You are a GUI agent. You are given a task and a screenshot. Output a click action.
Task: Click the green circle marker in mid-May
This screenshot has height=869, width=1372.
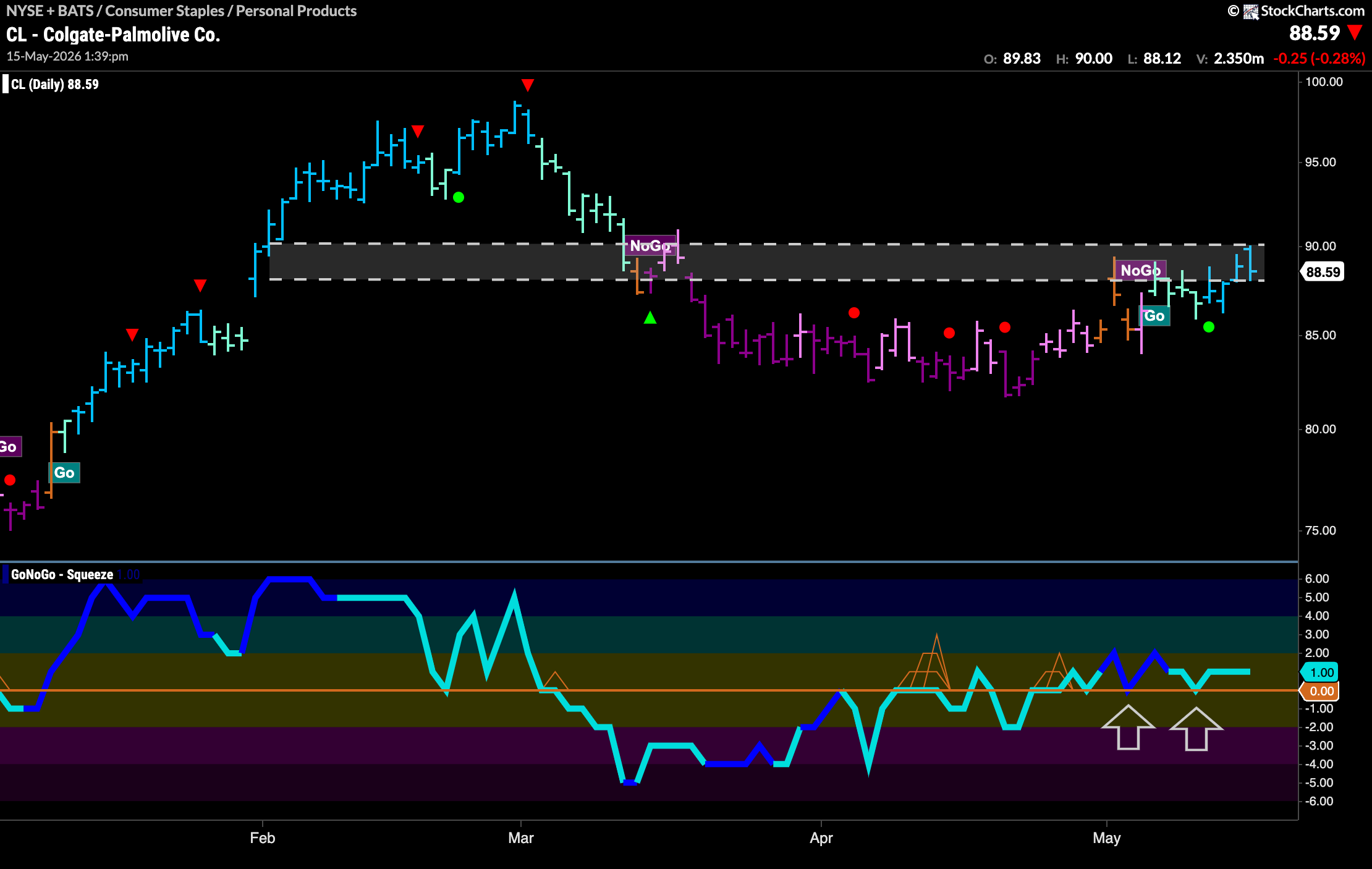click(x=1208, y=327)
